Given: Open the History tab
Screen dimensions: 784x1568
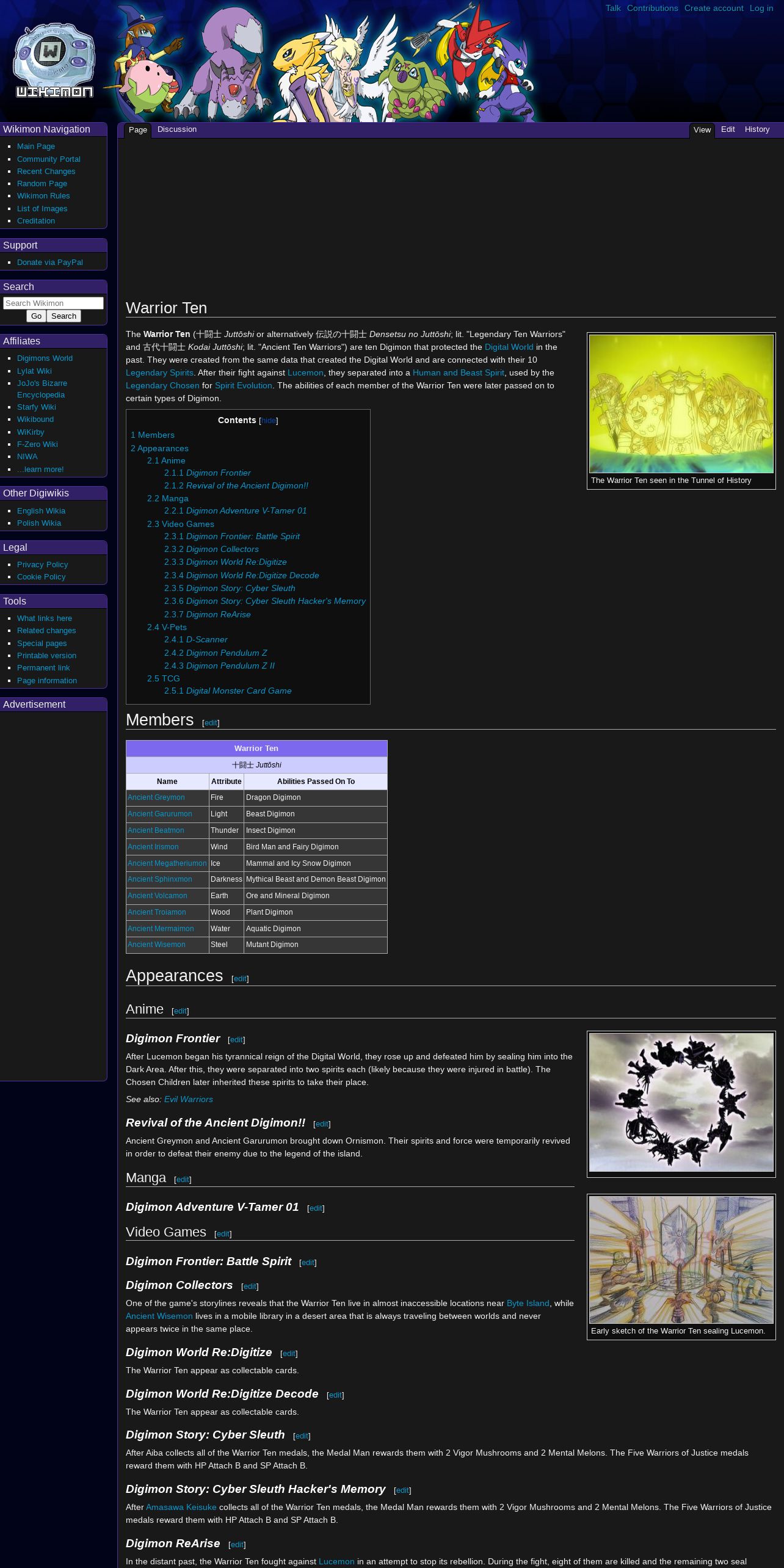Looking at the screenshot, I should tap(757, 129).
